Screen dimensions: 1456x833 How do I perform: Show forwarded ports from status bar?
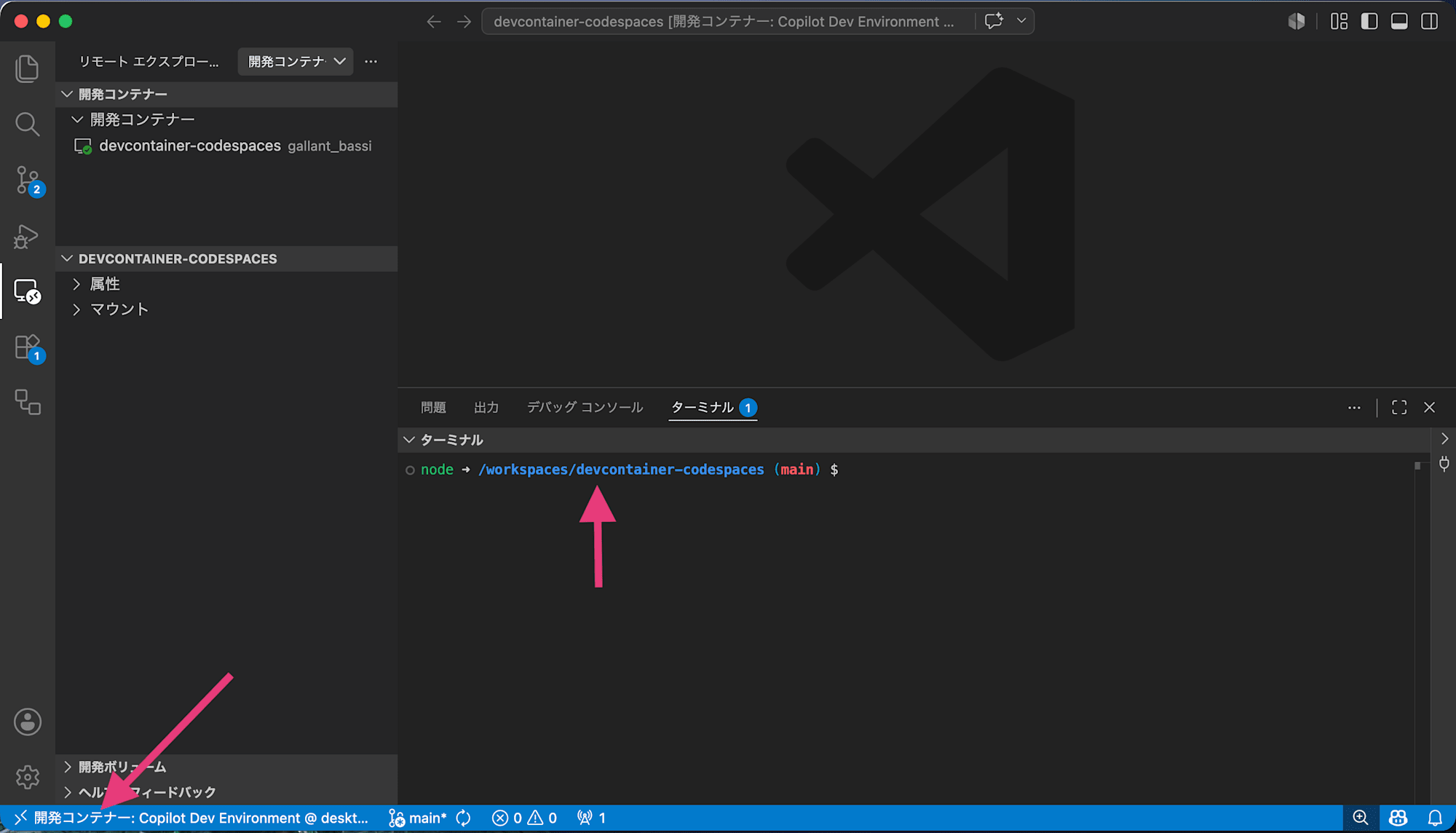point(591,818)
